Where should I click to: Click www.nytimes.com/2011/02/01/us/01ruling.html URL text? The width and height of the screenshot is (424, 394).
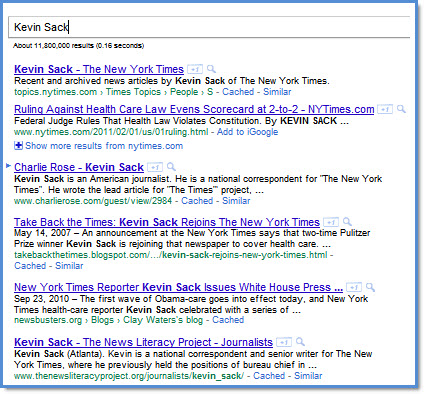tap(111, 132)
